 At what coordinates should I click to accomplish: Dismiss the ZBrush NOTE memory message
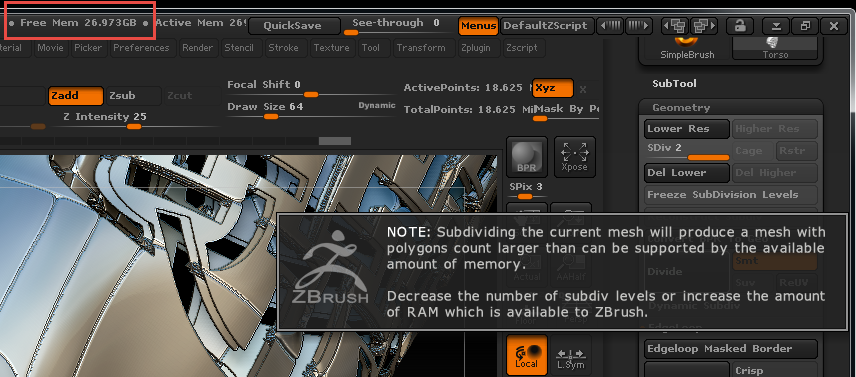click(x=563, y=271)
